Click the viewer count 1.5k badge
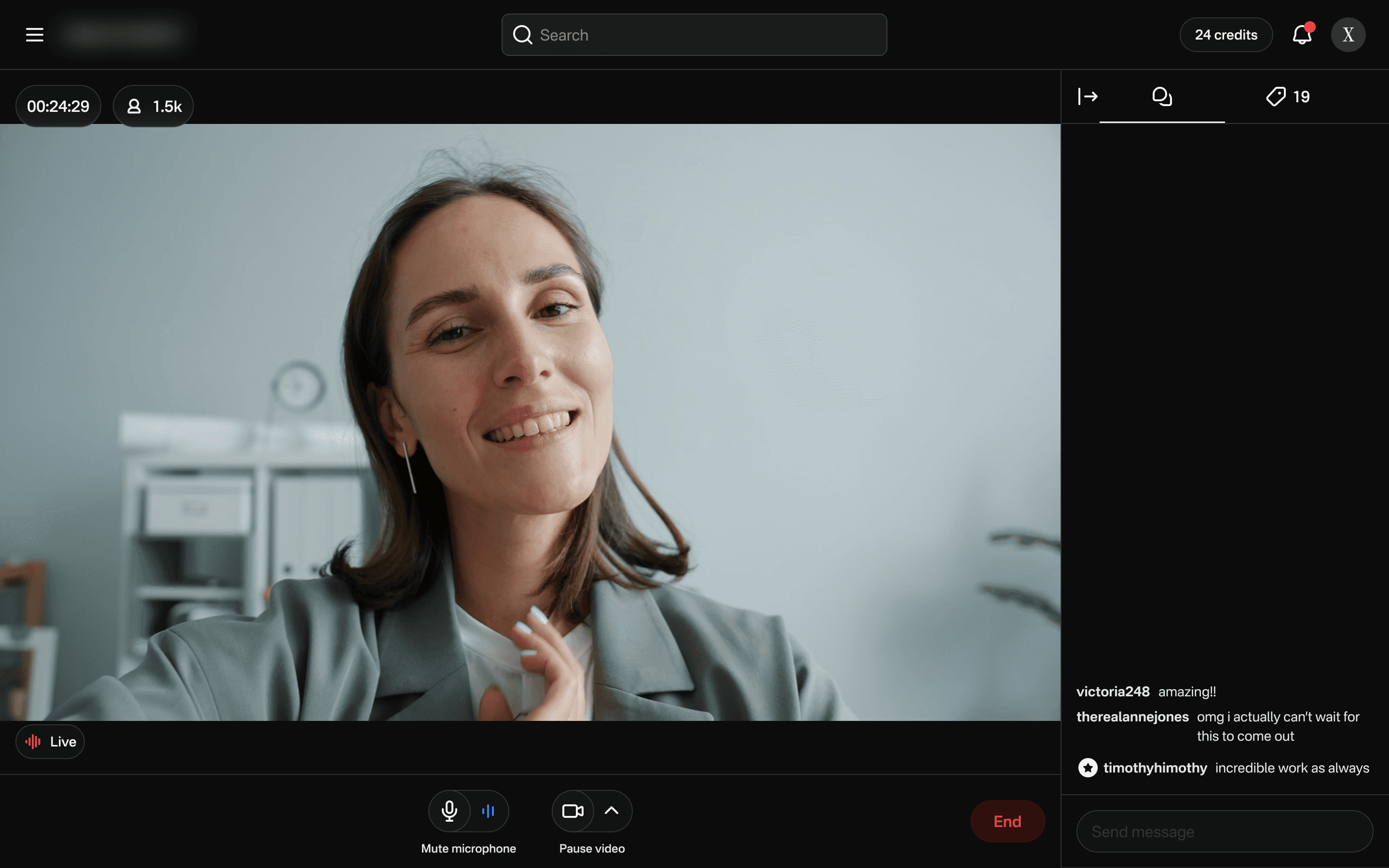This screenshot has width=1389, height=868. (x=153, y=106)
